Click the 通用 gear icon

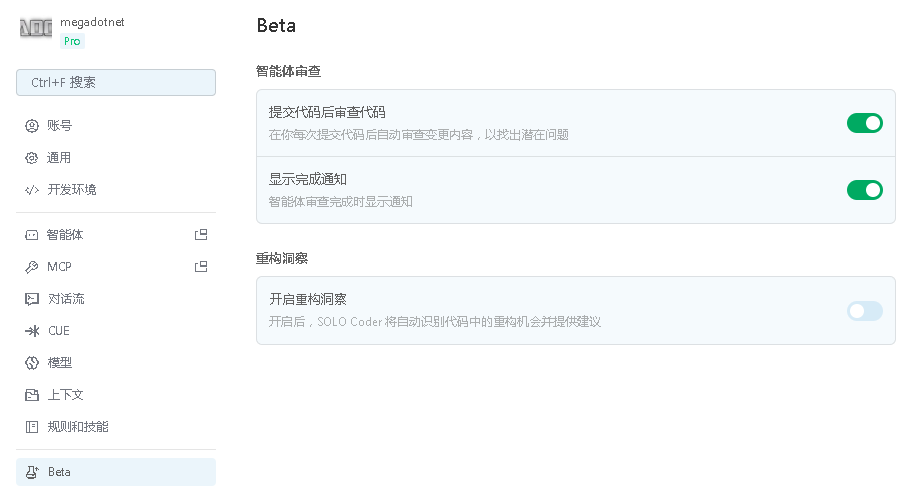point(31,158)
